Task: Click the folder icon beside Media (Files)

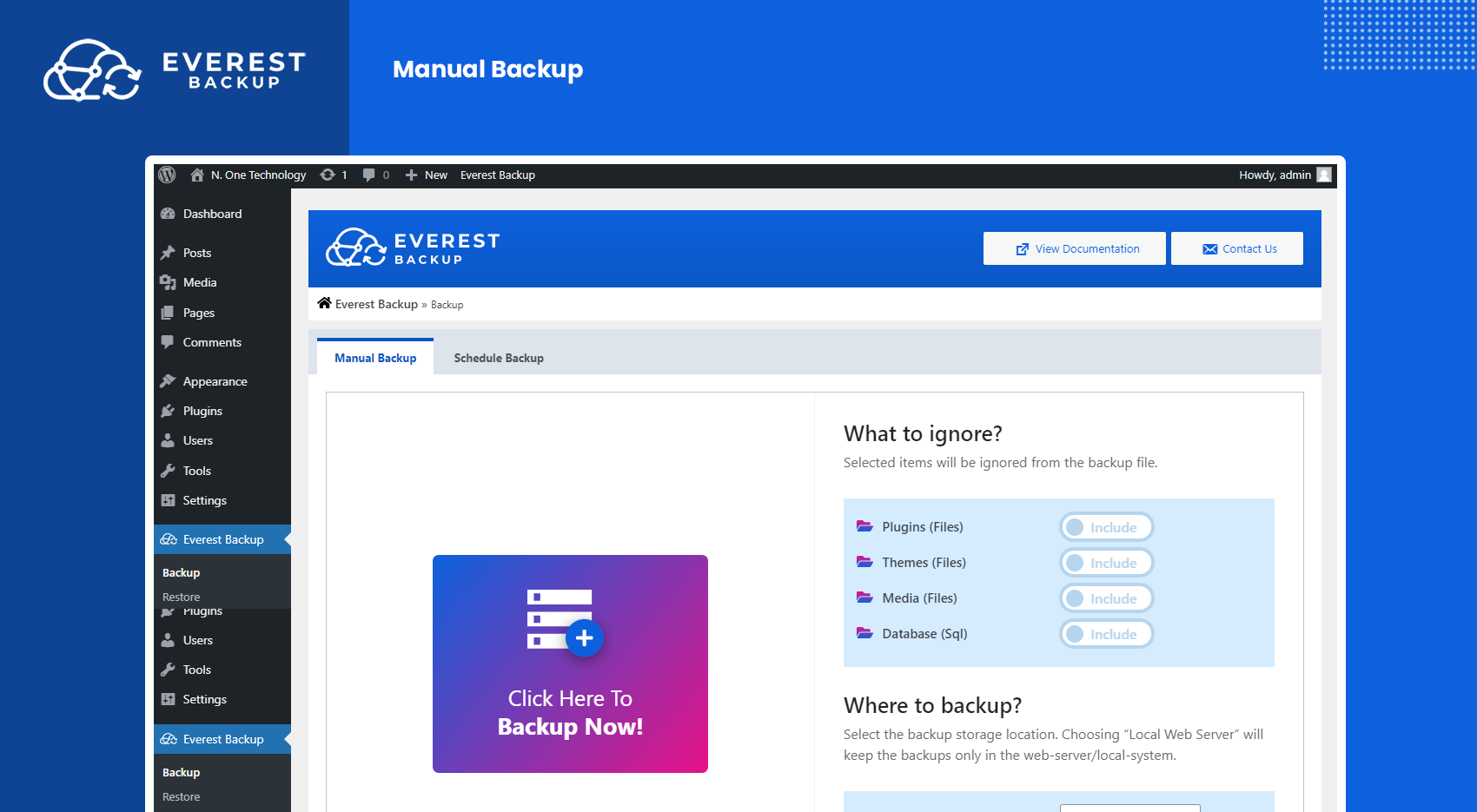Action: point(864,597)
